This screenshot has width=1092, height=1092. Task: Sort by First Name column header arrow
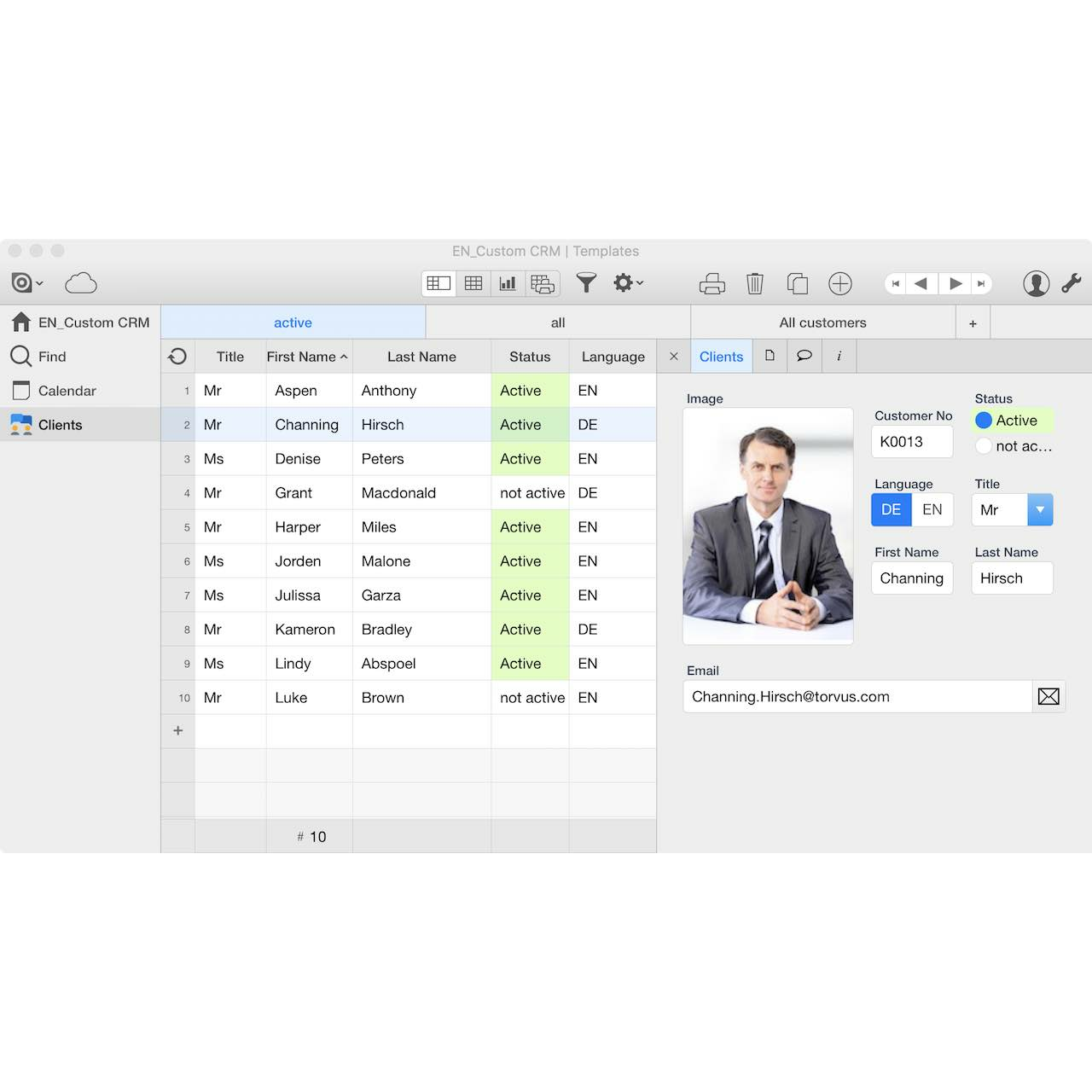coord(345,356)
